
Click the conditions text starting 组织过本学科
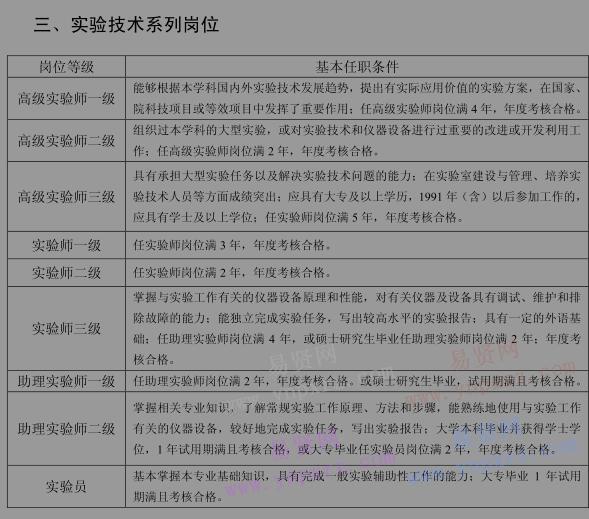[x=357, y=140]
